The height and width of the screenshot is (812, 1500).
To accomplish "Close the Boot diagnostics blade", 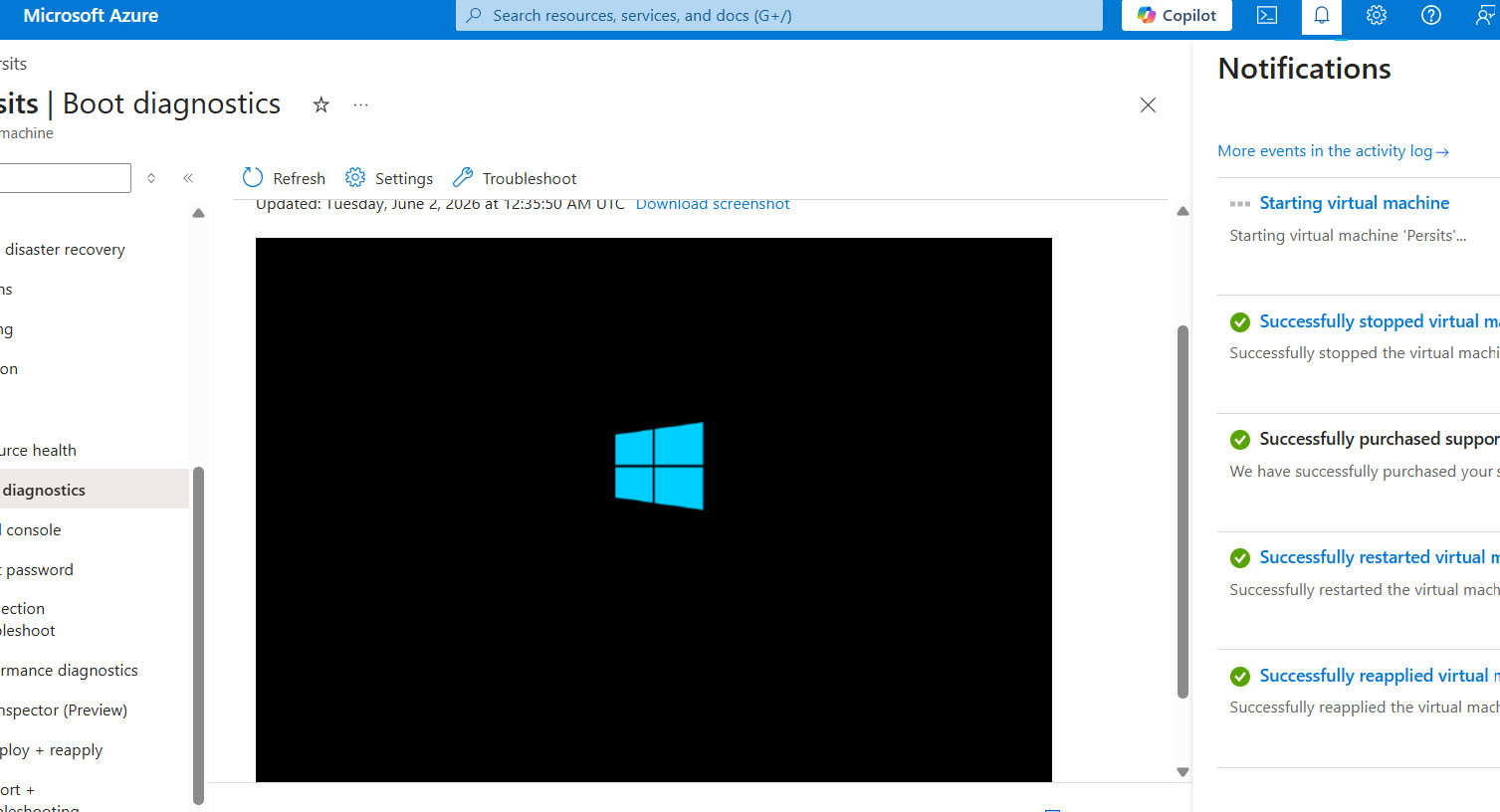I will [1148, 104].
